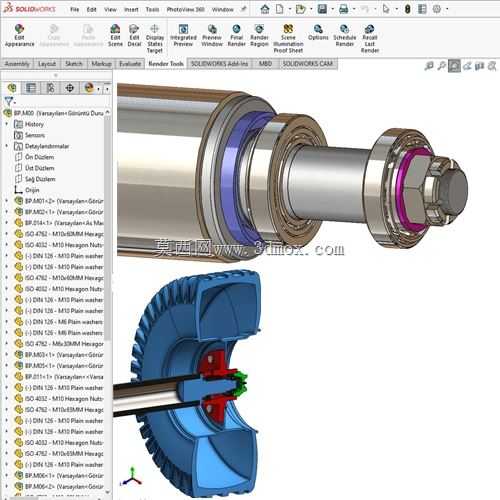Click the Print icon
500x500 pixels.
click(x=343, y=9)
